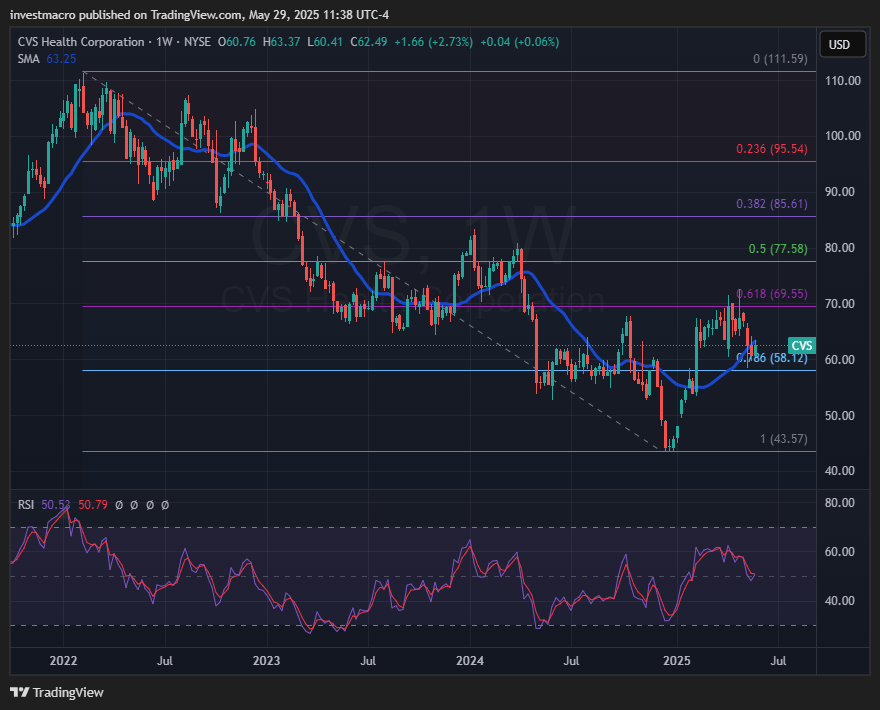Click the red RSI average value 50.79
This screenshot has height=710, width=880.
point(93,505)
